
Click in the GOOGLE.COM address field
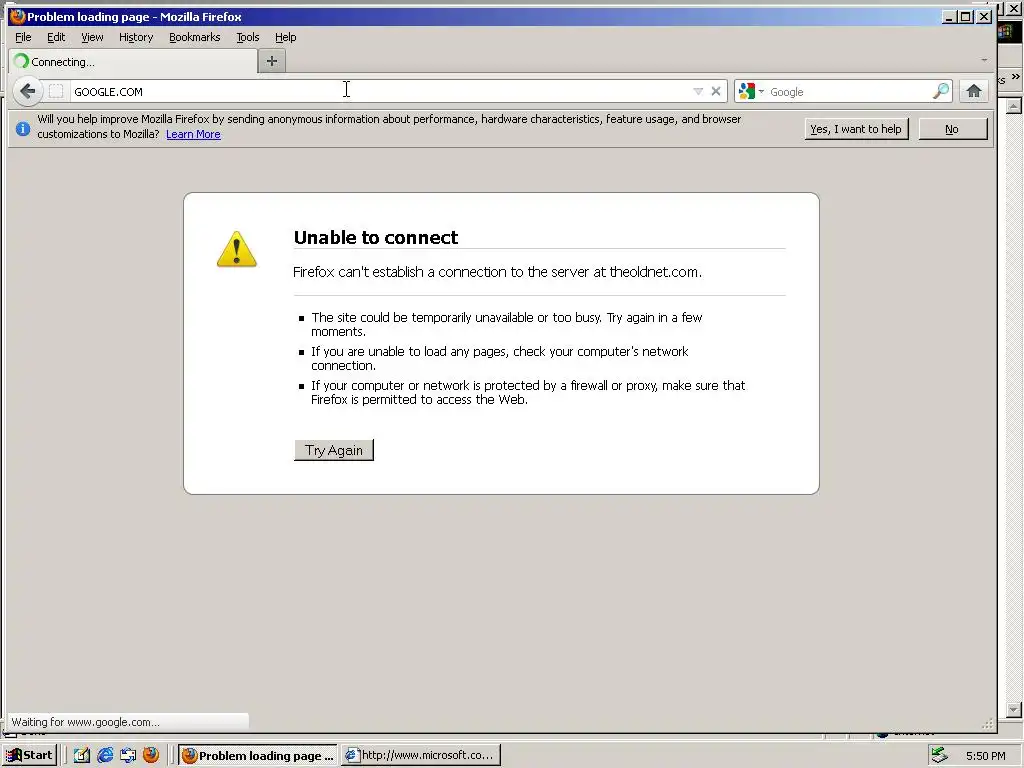379,91
